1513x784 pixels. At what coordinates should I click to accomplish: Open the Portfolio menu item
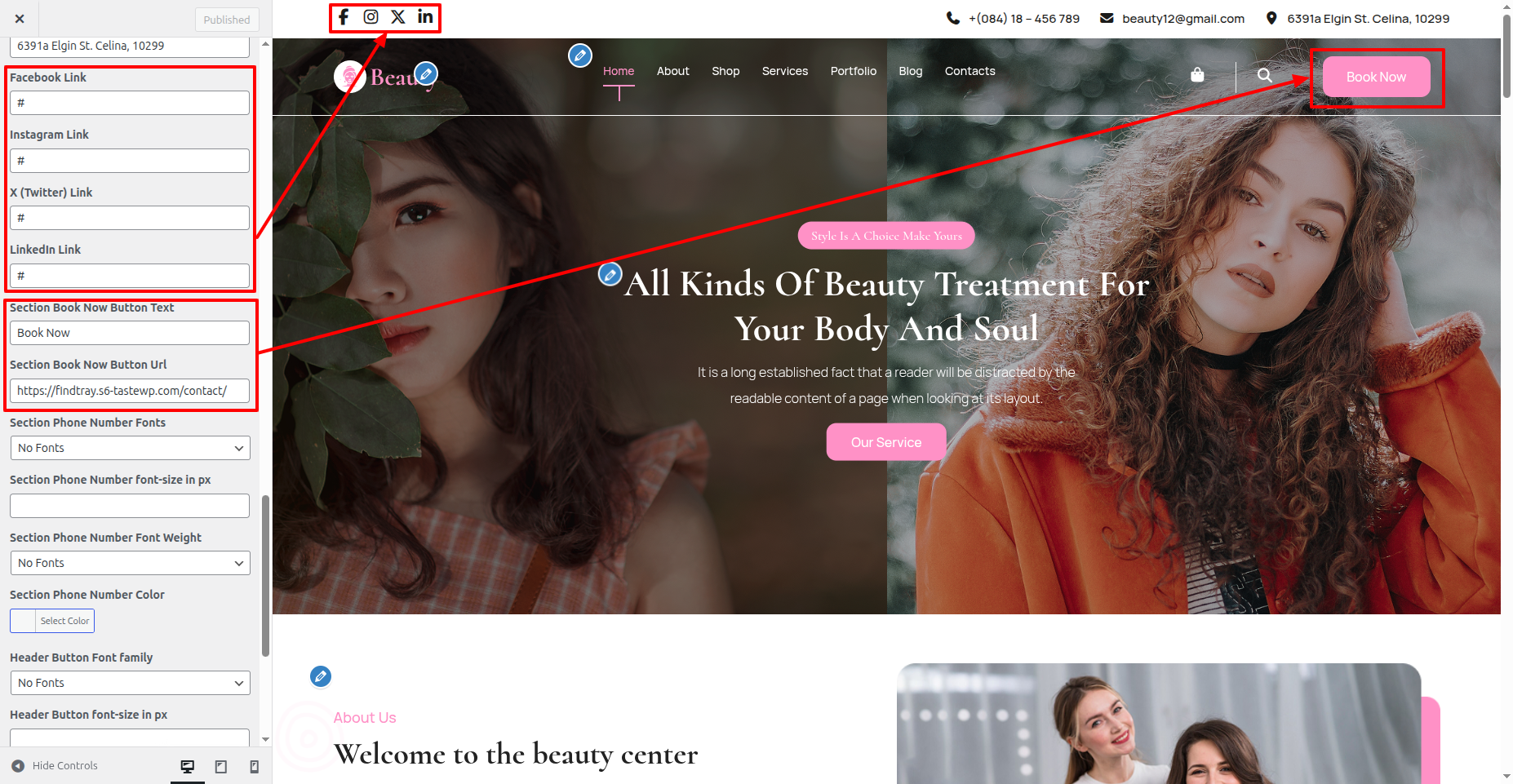point(853,71)
